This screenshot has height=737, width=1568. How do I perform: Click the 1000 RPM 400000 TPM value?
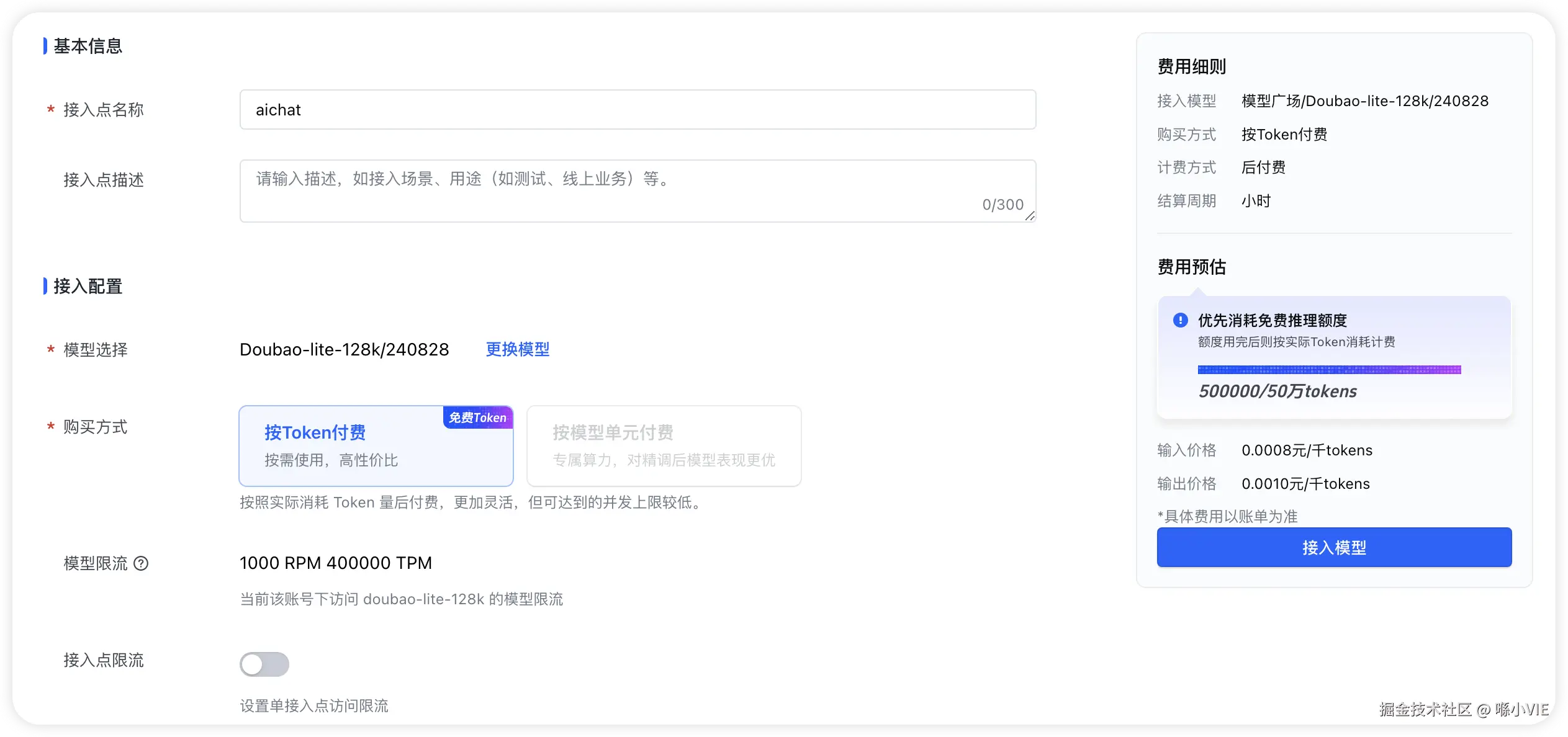(x=336, y=563)
